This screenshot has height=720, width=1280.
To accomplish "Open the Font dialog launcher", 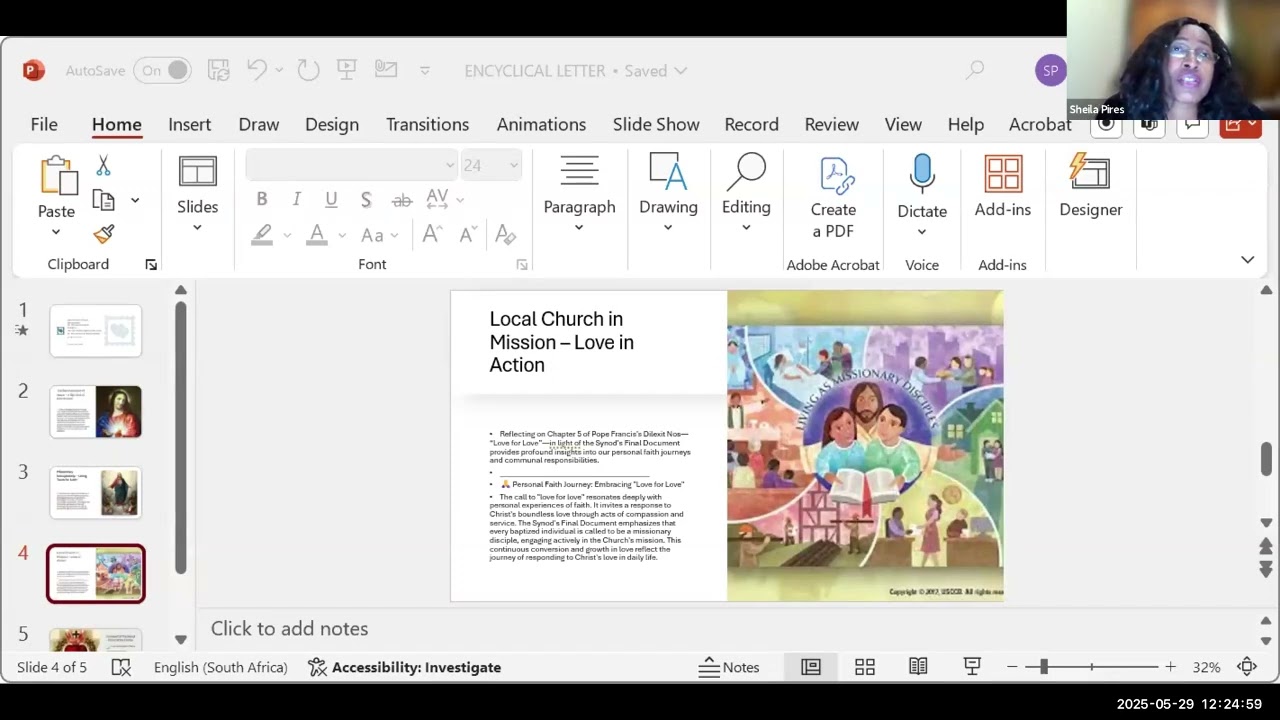I will [x=522, y=265].
